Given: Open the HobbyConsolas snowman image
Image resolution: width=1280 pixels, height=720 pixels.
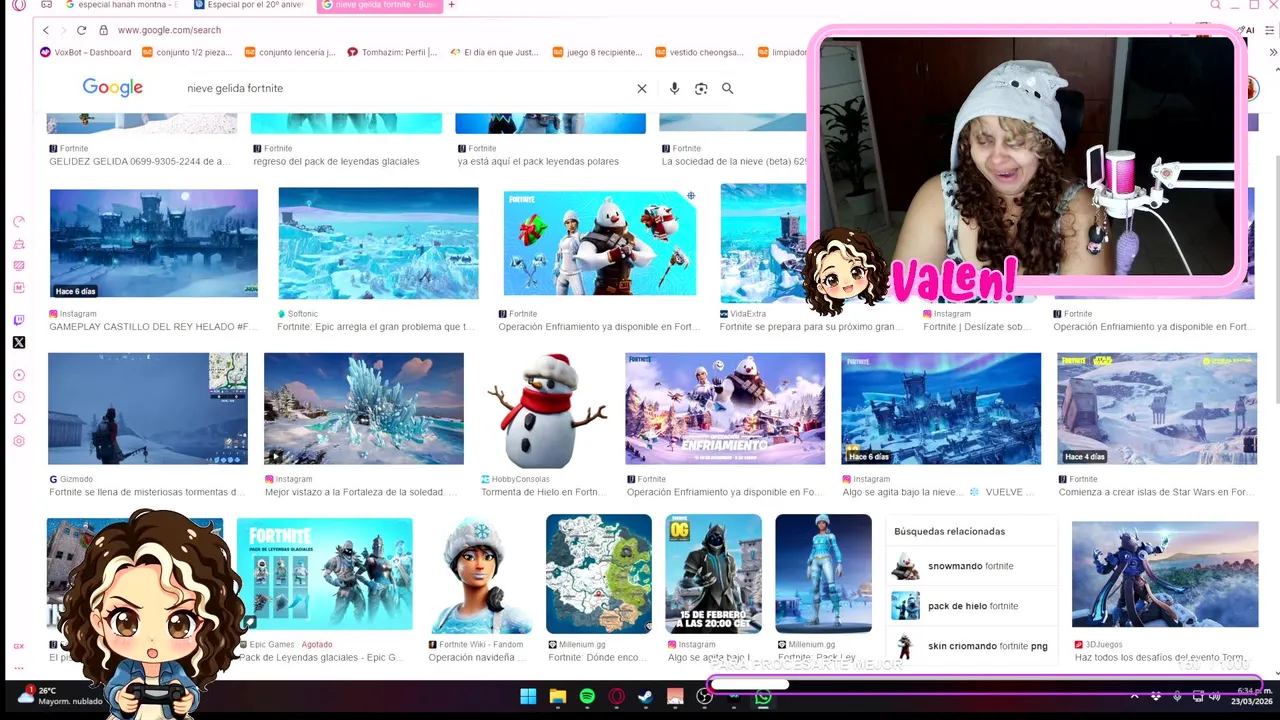Looking at the screenshot, I should tap(545, 411).
